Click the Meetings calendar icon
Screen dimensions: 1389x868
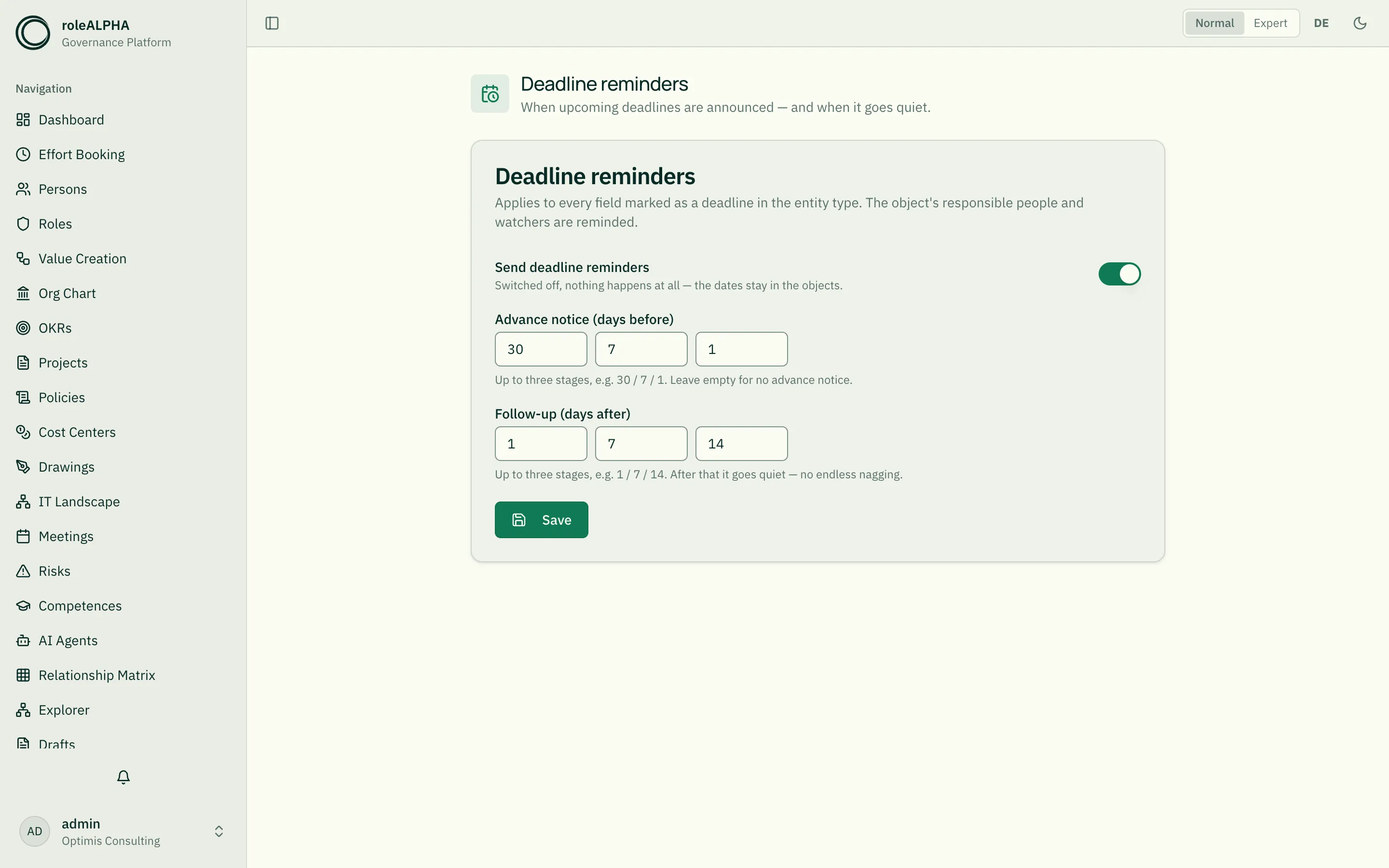click(x=23, y=536)
